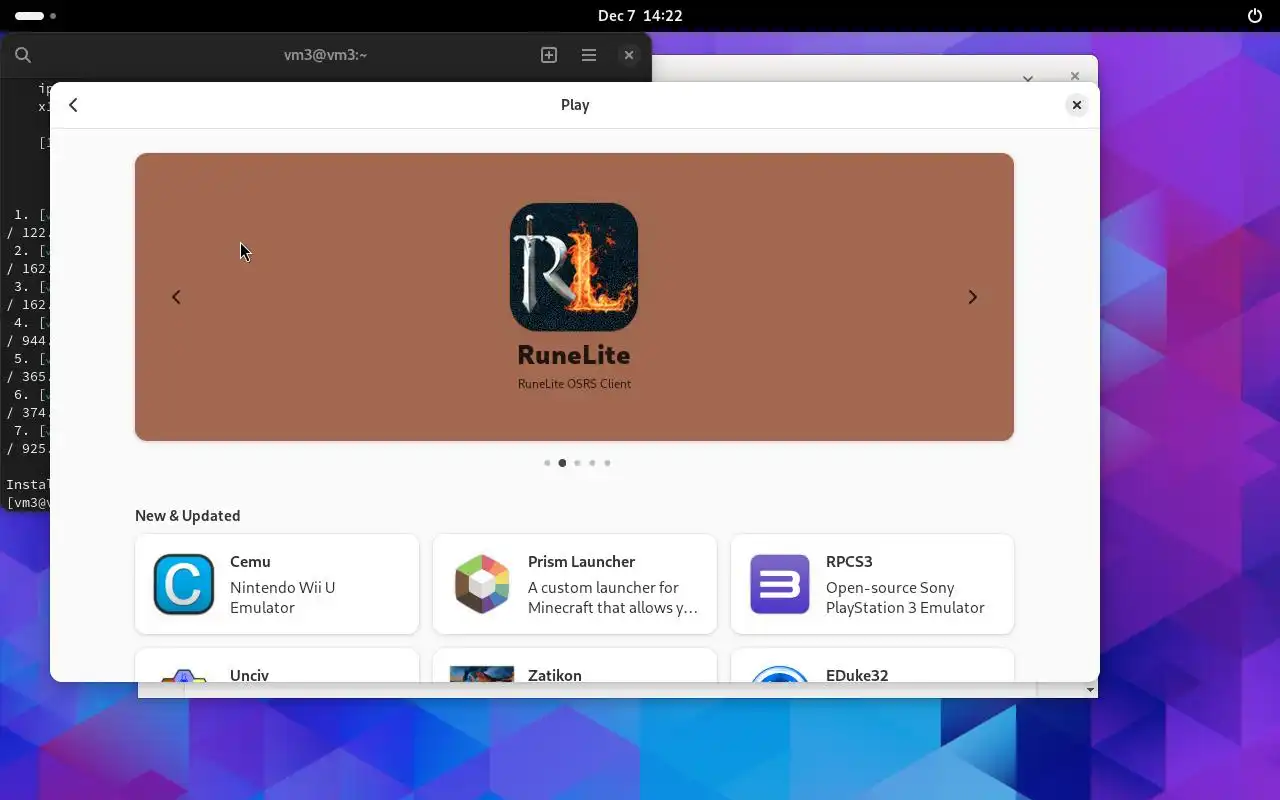
Task: Open the Zatikon app card
Action: (x=575, y=666)
